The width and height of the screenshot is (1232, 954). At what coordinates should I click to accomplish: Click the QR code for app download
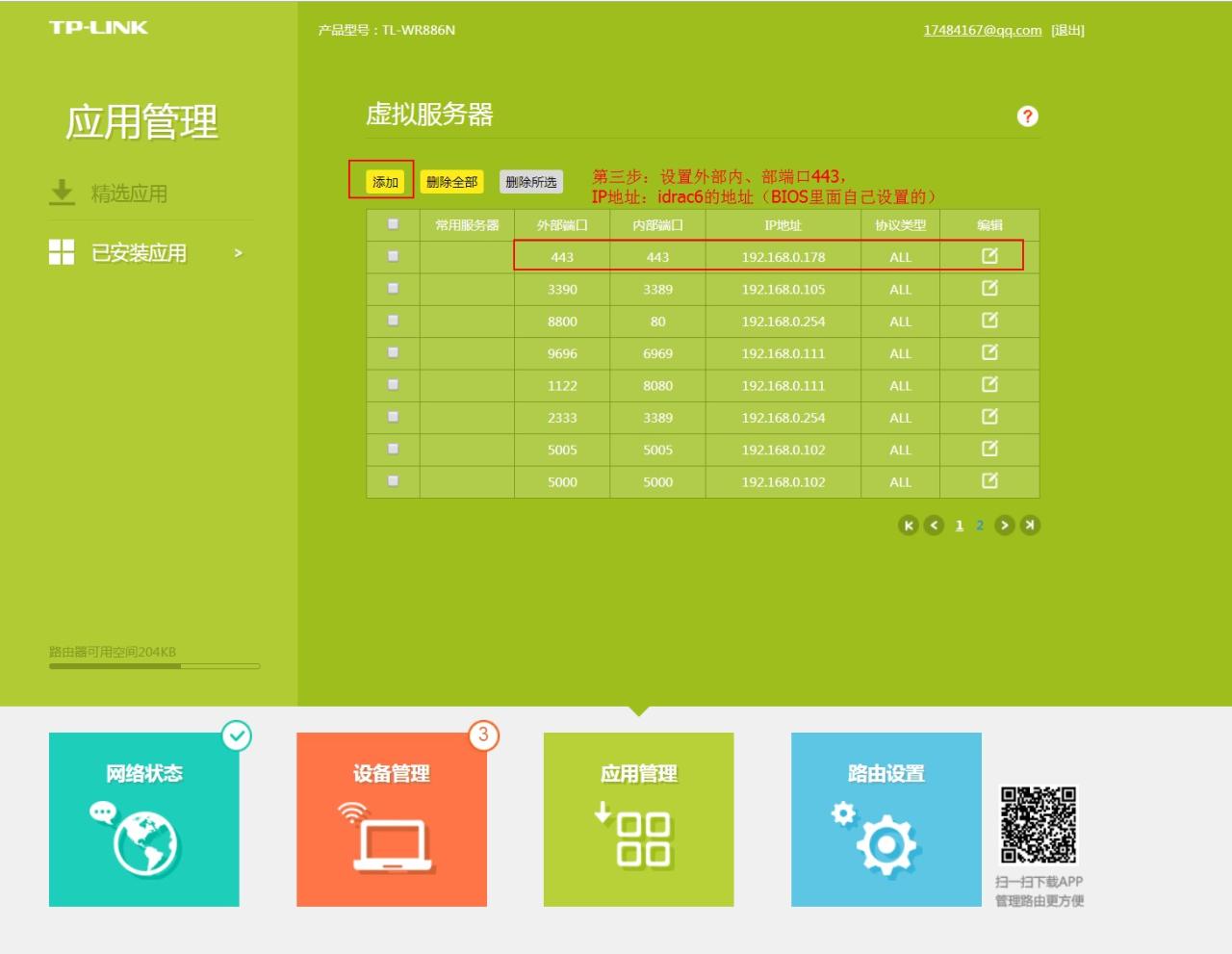pos(1039,824)
